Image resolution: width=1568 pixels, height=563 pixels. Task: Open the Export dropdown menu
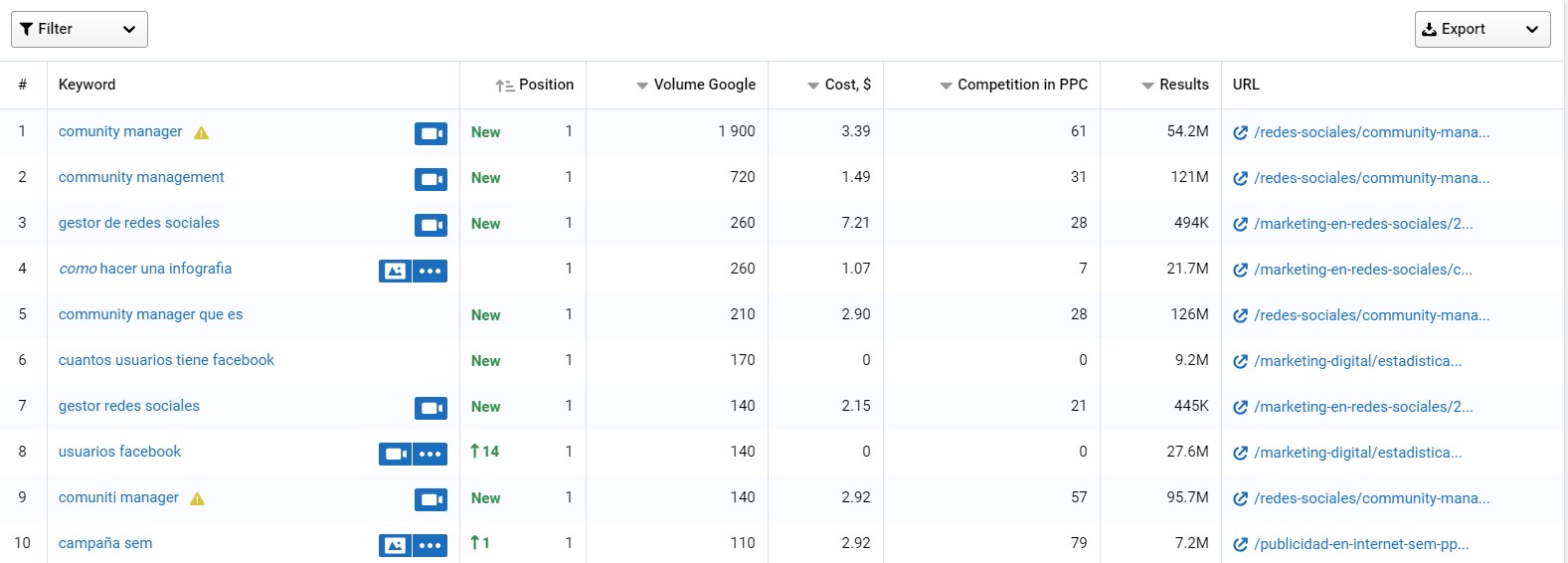[1482, 29]
